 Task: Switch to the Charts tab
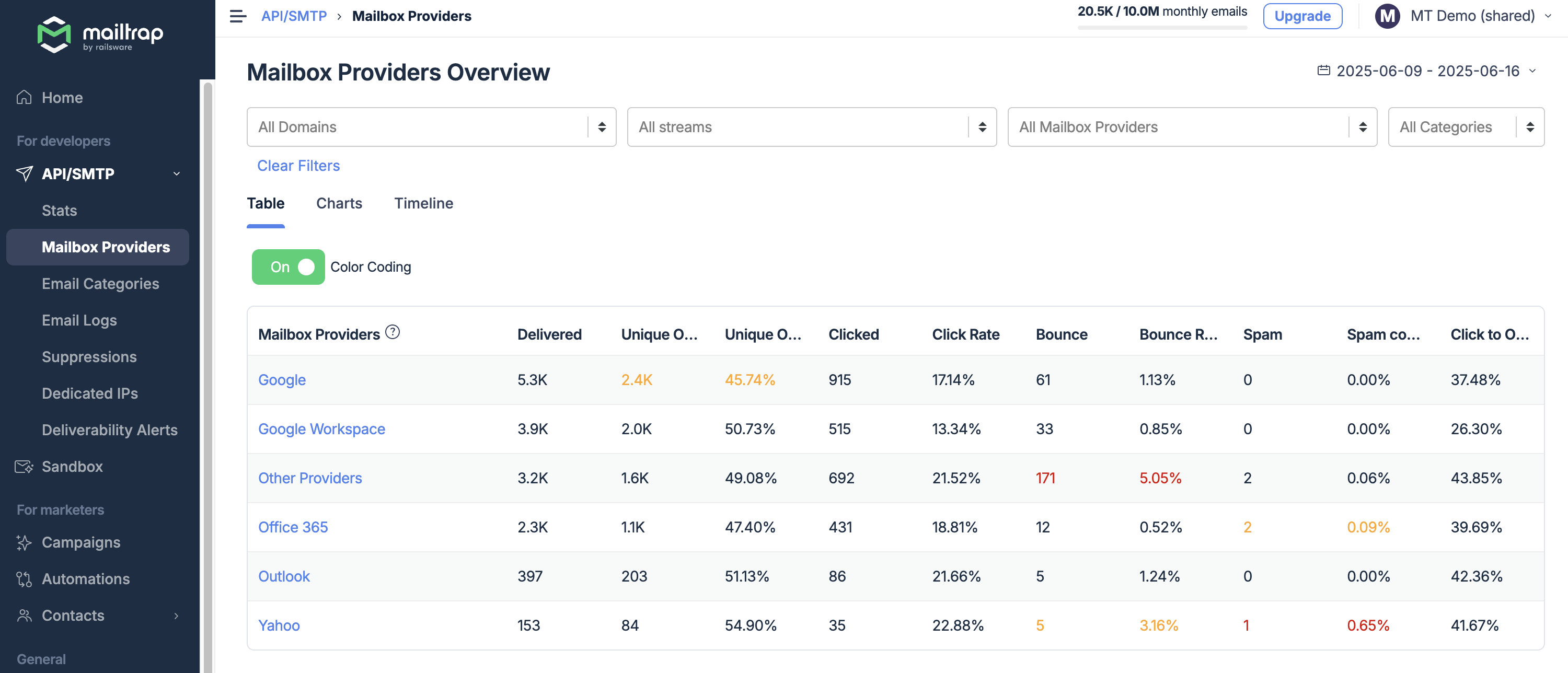point(339,203)
